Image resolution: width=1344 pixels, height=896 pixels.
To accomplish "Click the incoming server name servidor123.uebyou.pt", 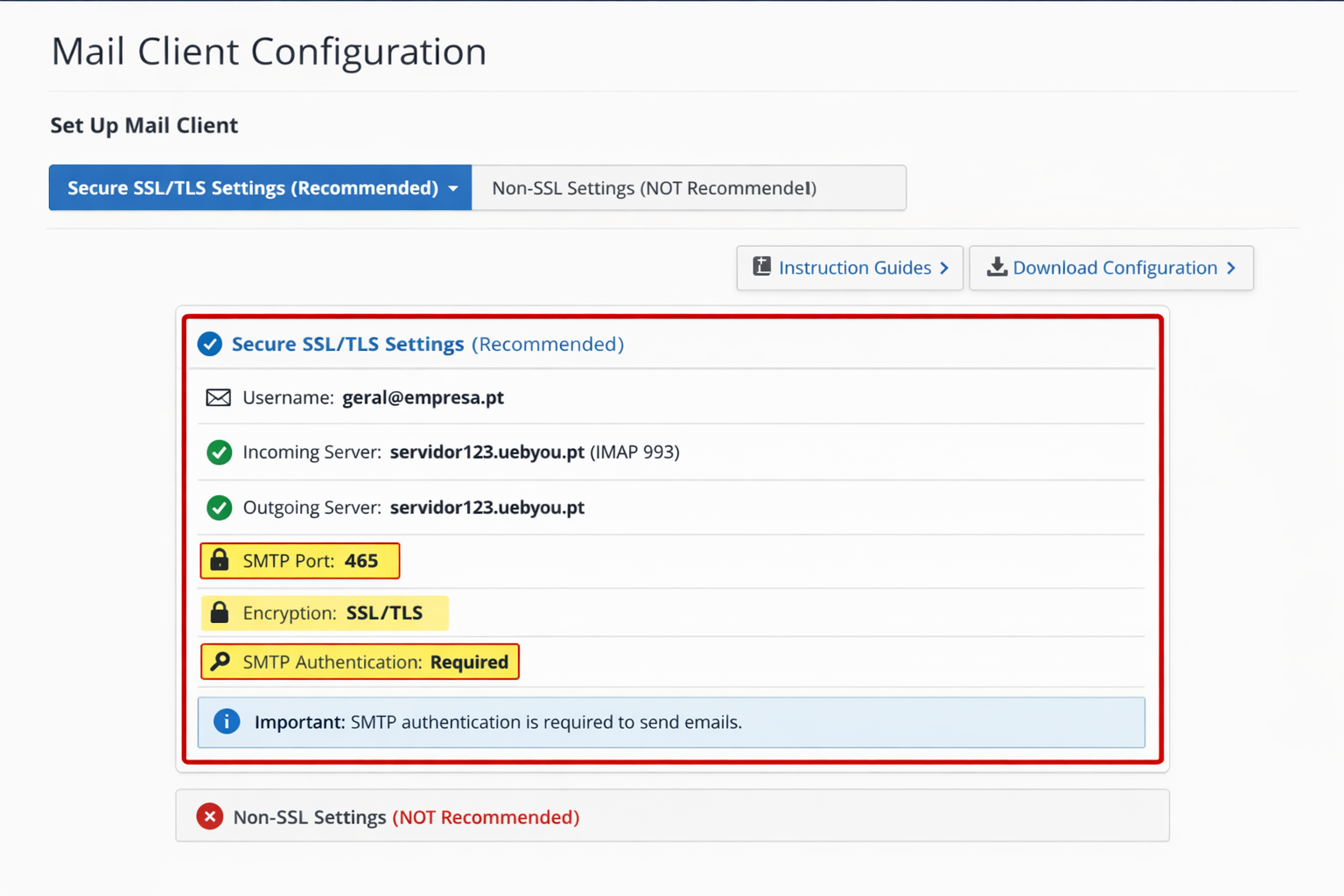I will (486, 452).
